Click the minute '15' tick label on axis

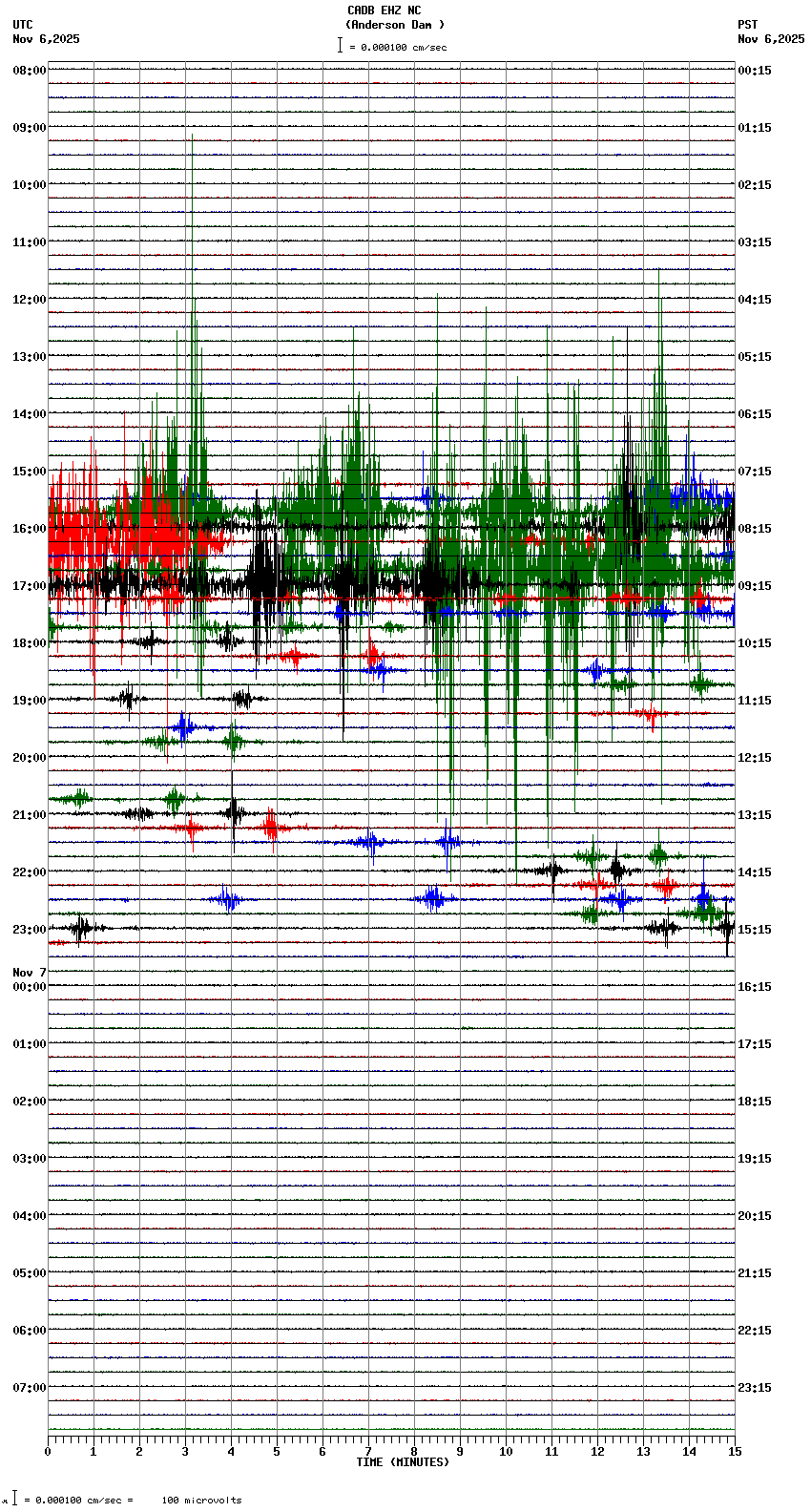[735, 1452]
